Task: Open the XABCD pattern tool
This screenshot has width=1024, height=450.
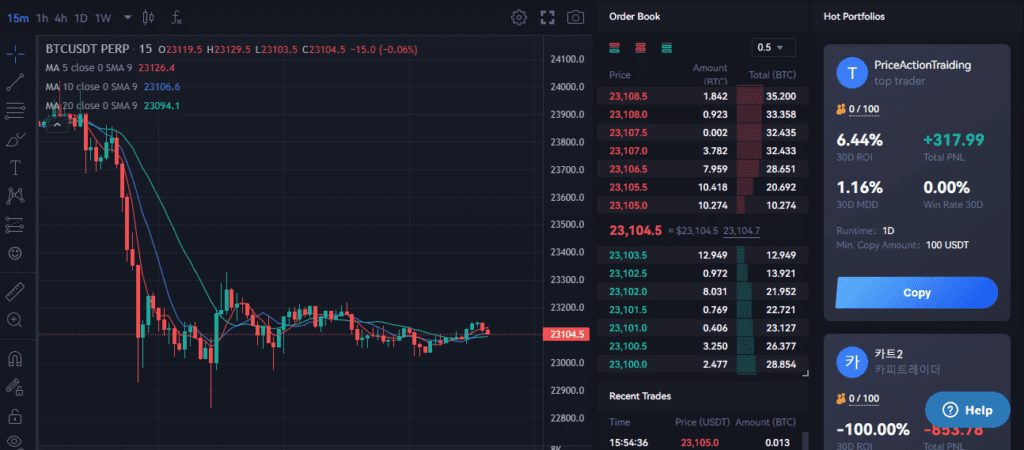Action: (15, 195)
